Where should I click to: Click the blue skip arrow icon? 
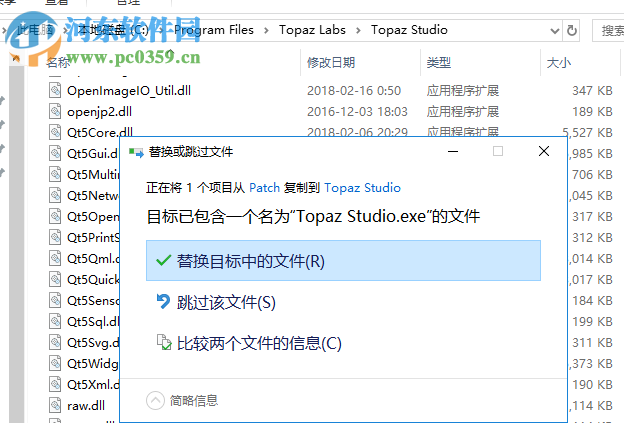(163, 301)
